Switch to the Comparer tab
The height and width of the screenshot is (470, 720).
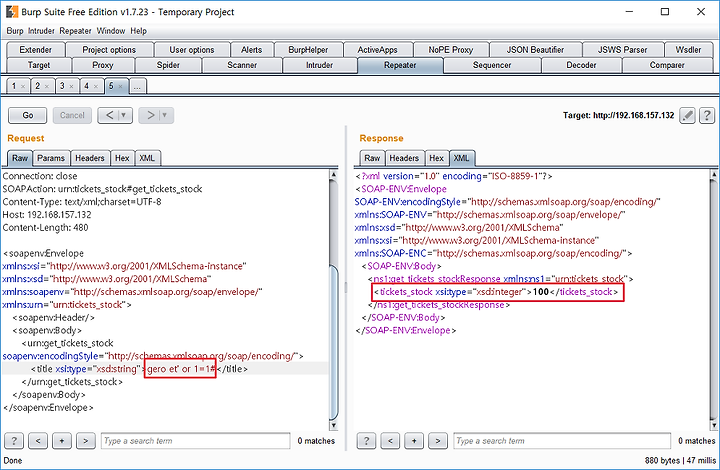pos(667,65)
